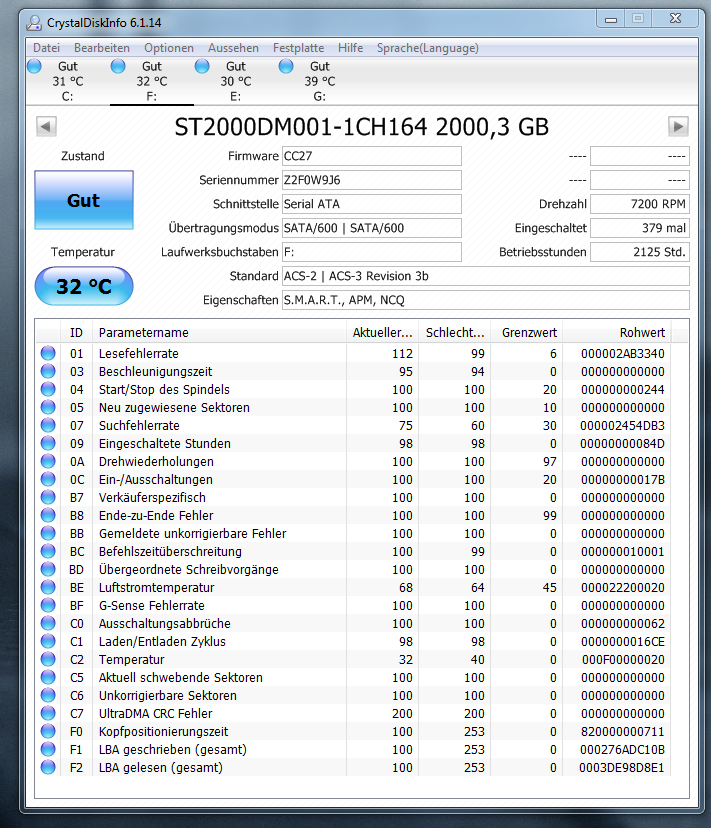Select the G: drive tab

coord(320,81)
